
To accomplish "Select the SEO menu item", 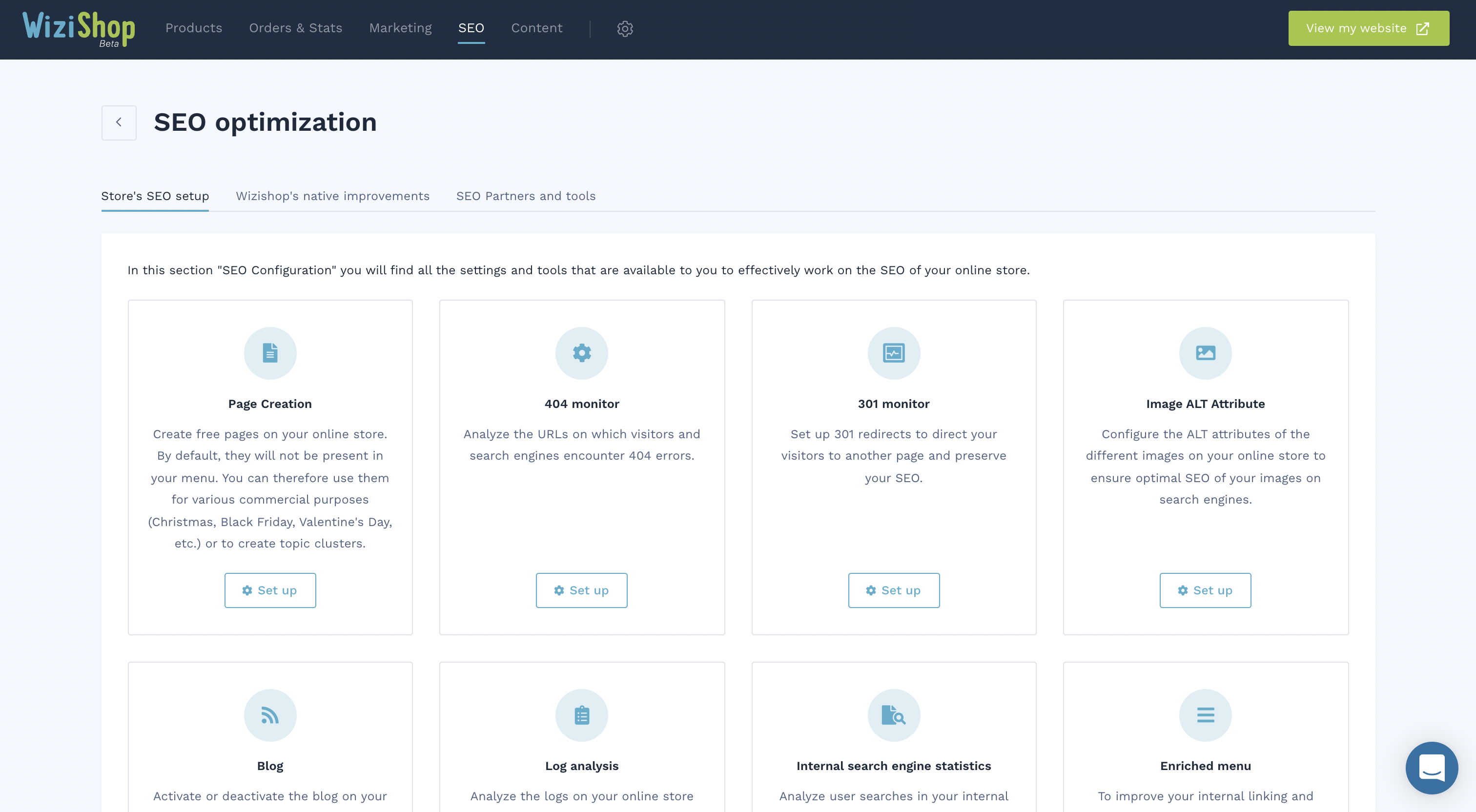I will [471, 28].
